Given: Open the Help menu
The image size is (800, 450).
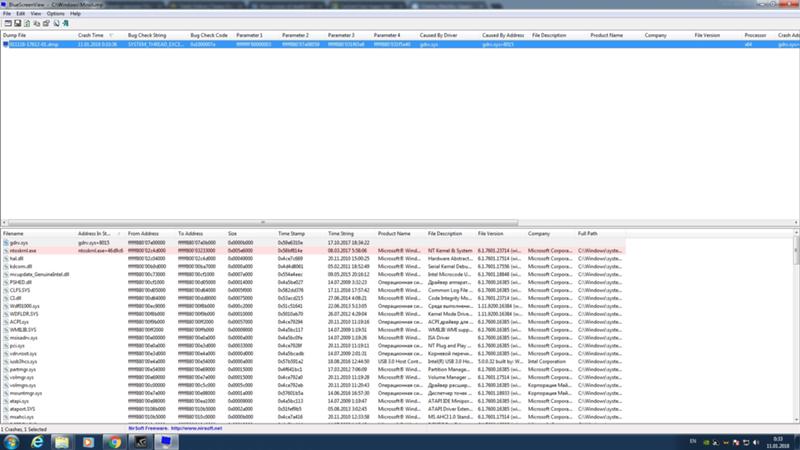Looking at the screenshot, I should pyautogui.click(x=76, y=14).
